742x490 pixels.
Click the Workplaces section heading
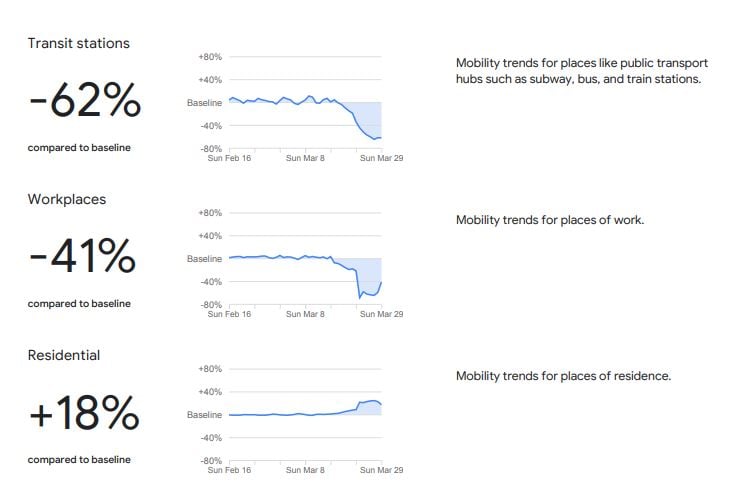click(67, 199)
